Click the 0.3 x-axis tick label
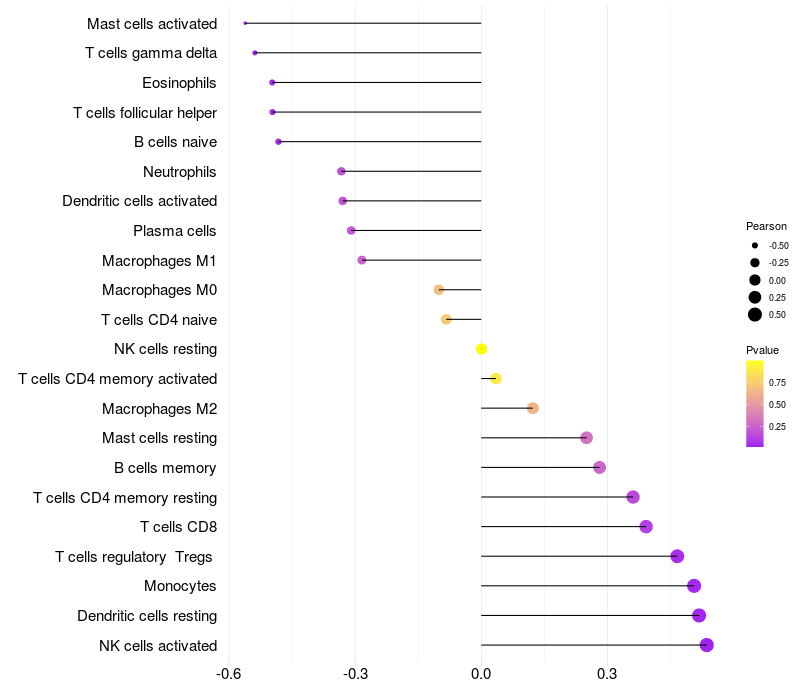Image resolution: width=800 pixels, height=700 pixels. pyautogui.click(x=607, y=674)
